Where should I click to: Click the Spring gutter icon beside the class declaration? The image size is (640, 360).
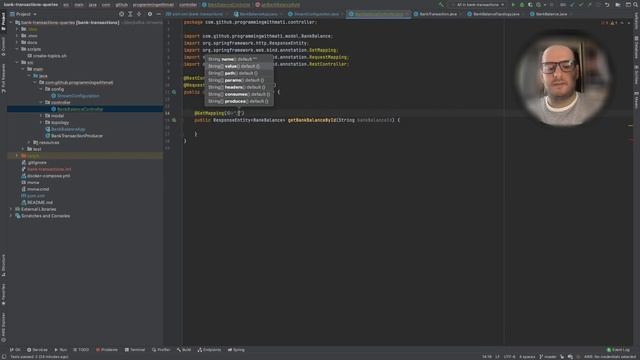[x=174, y=92]
